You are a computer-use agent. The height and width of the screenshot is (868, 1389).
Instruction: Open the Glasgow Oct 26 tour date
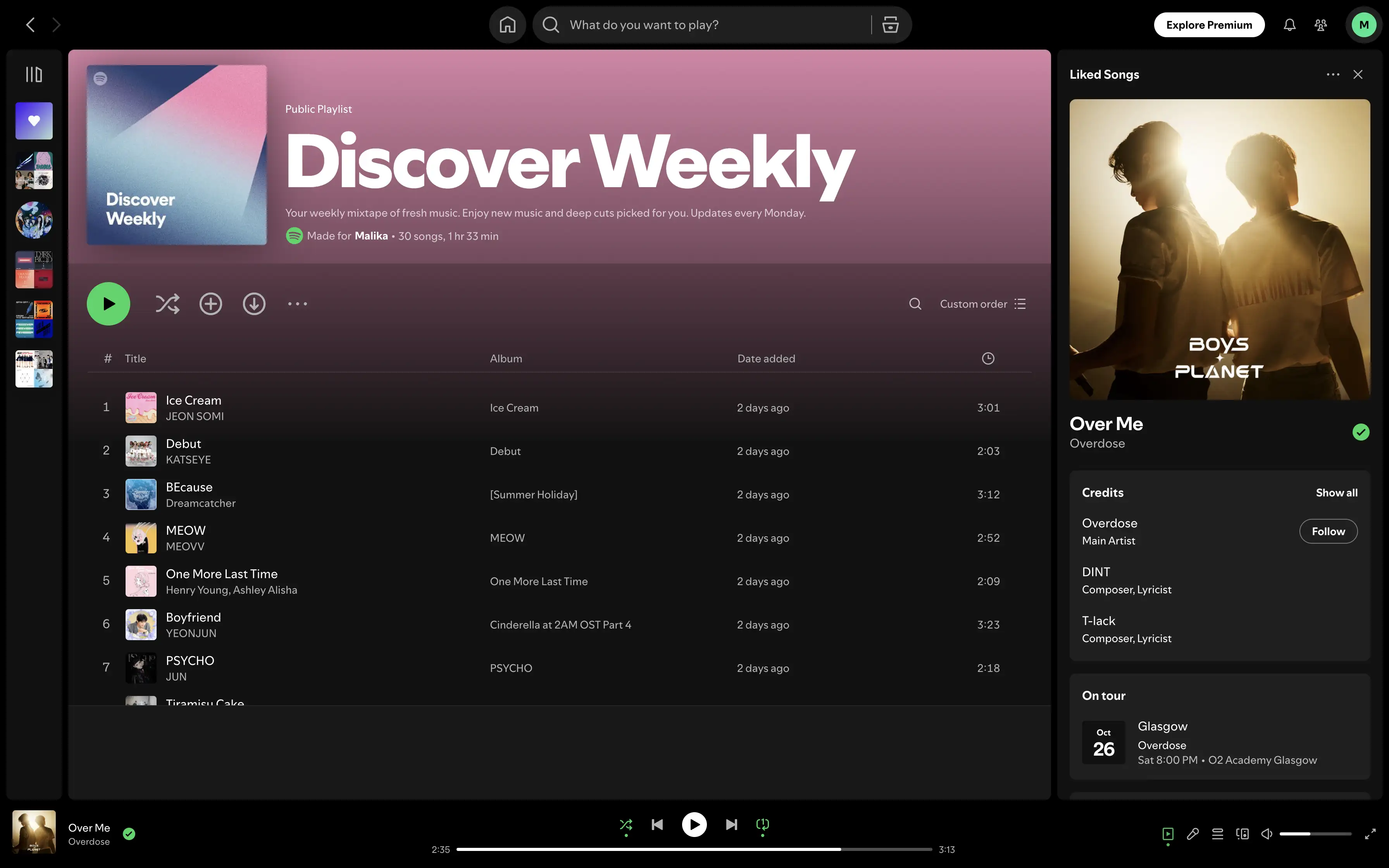[1220, 742]
